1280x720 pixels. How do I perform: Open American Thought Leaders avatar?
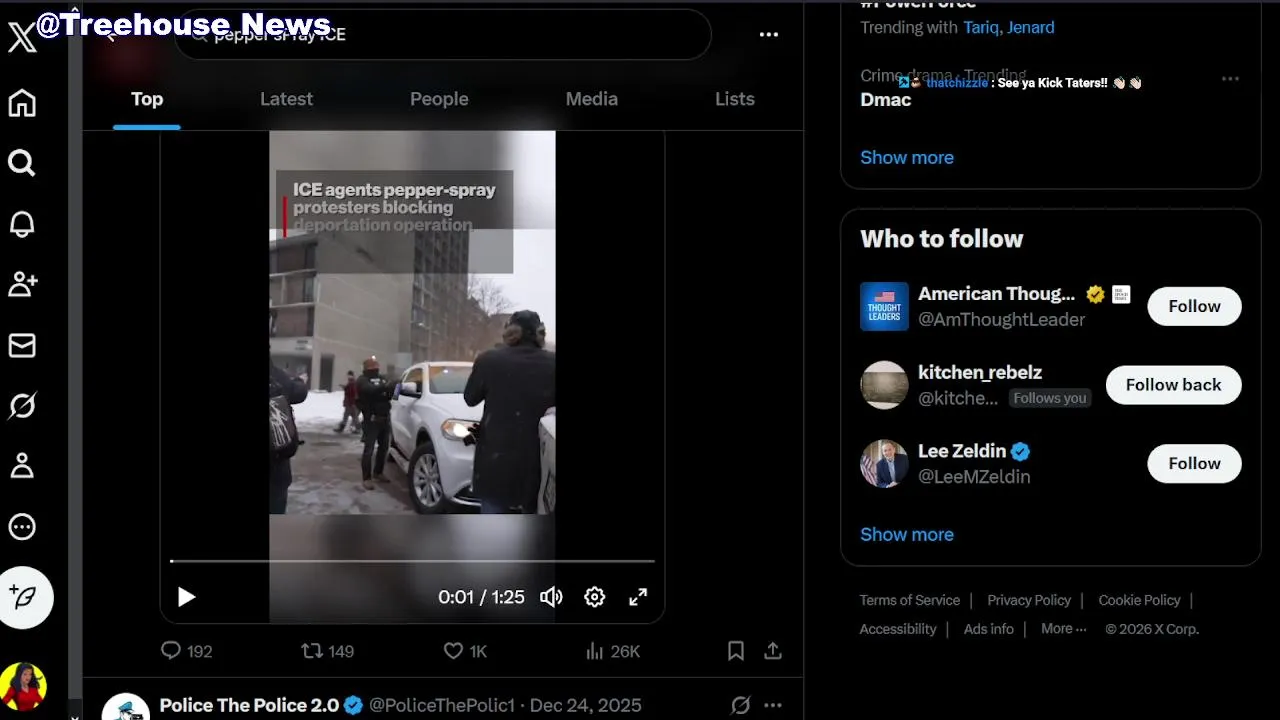click(x=884, y=306)
